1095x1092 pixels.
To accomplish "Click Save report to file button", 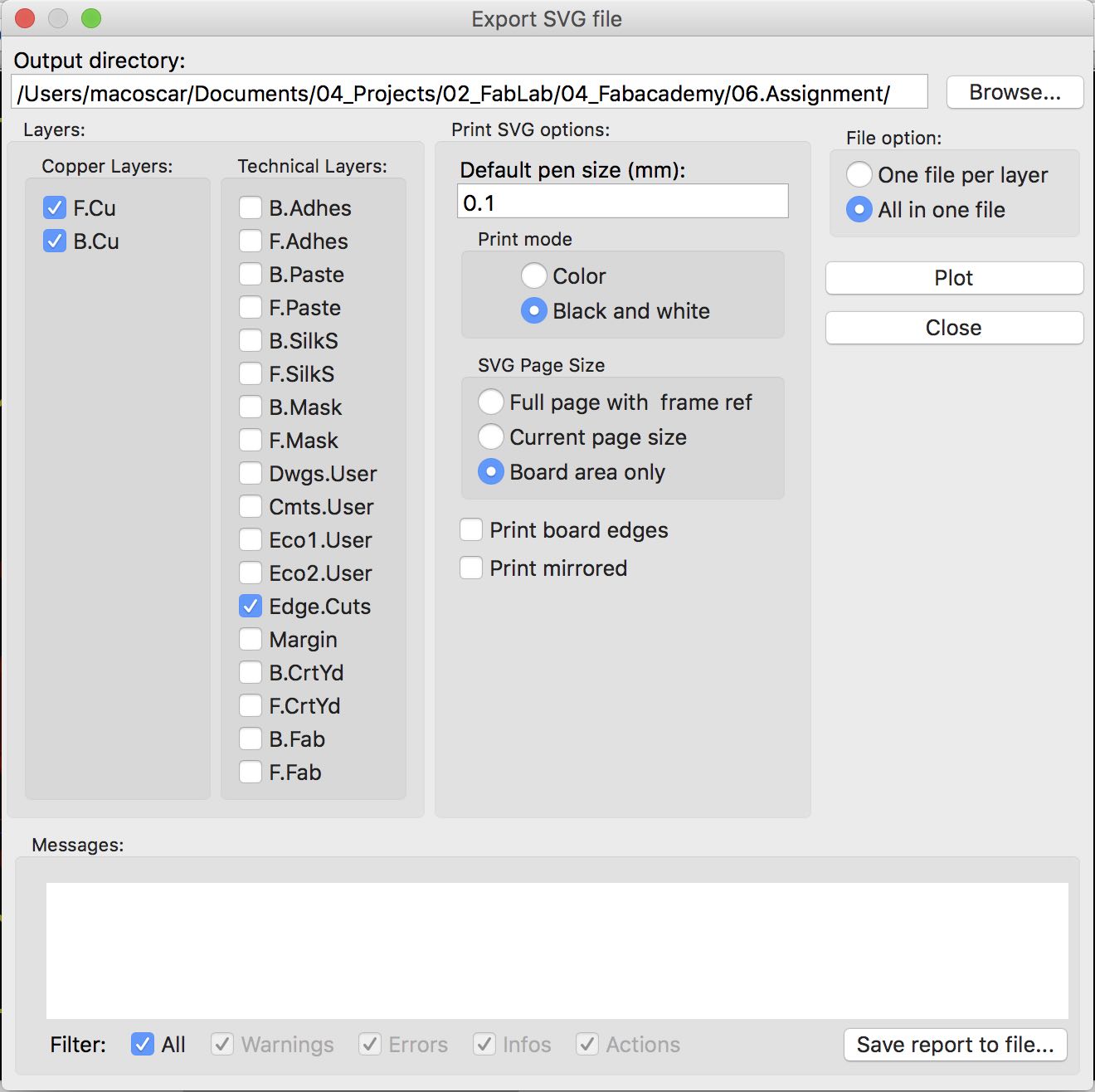I will coord(955,1044).
